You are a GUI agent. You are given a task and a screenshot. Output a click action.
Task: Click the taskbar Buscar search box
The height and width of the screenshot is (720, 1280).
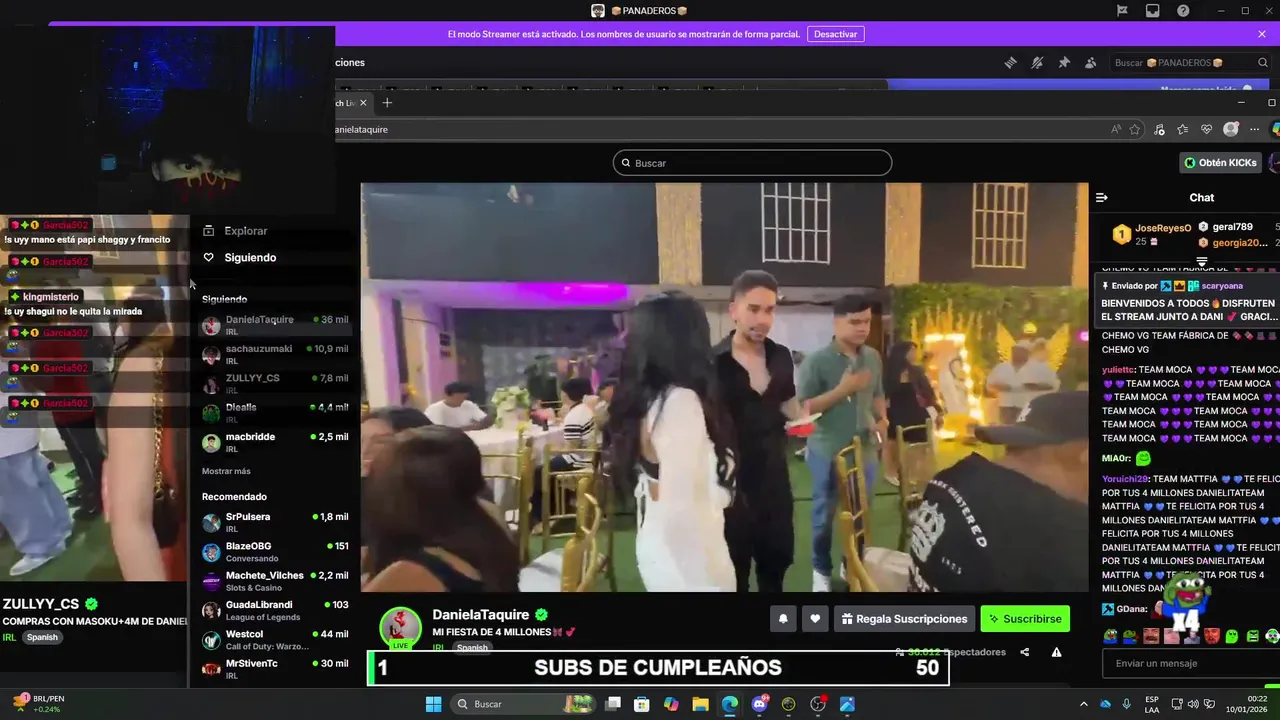525,704
